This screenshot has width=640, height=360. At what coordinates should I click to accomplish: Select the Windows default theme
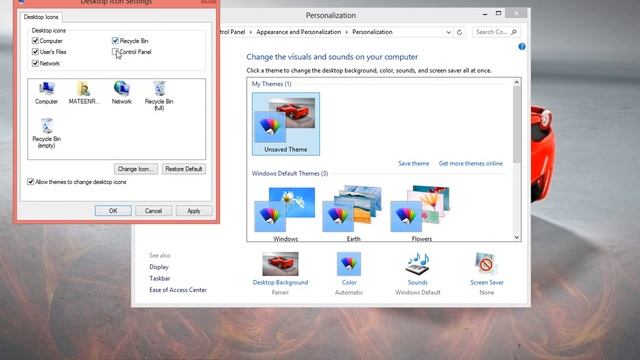click(x=285, y=213)
